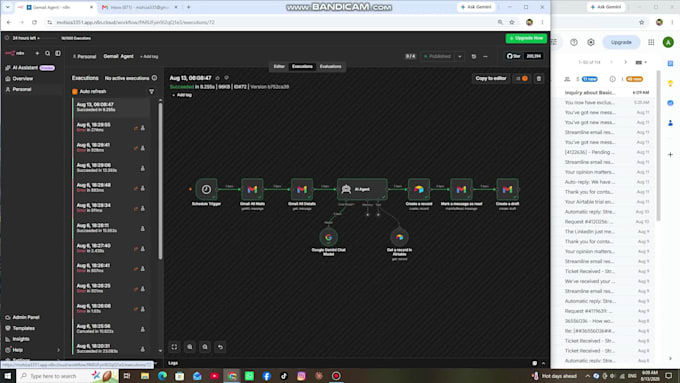
Task: Open the executions filter icon
Action: tap(151, 92)
